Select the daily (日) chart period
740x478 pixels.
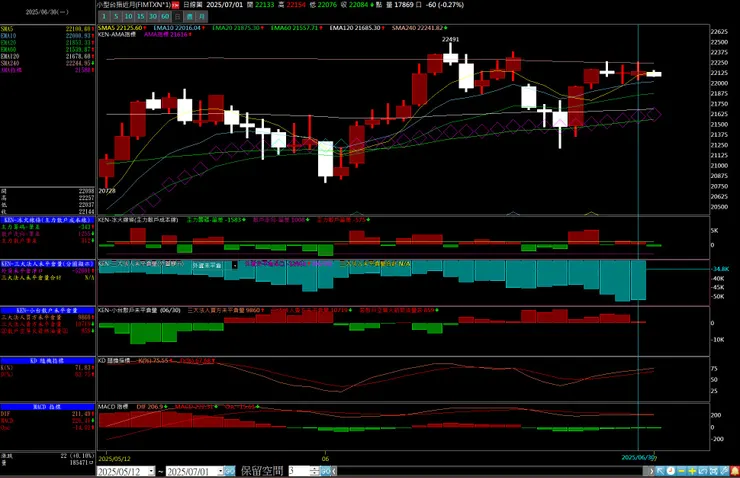click(x=177, y=17)
